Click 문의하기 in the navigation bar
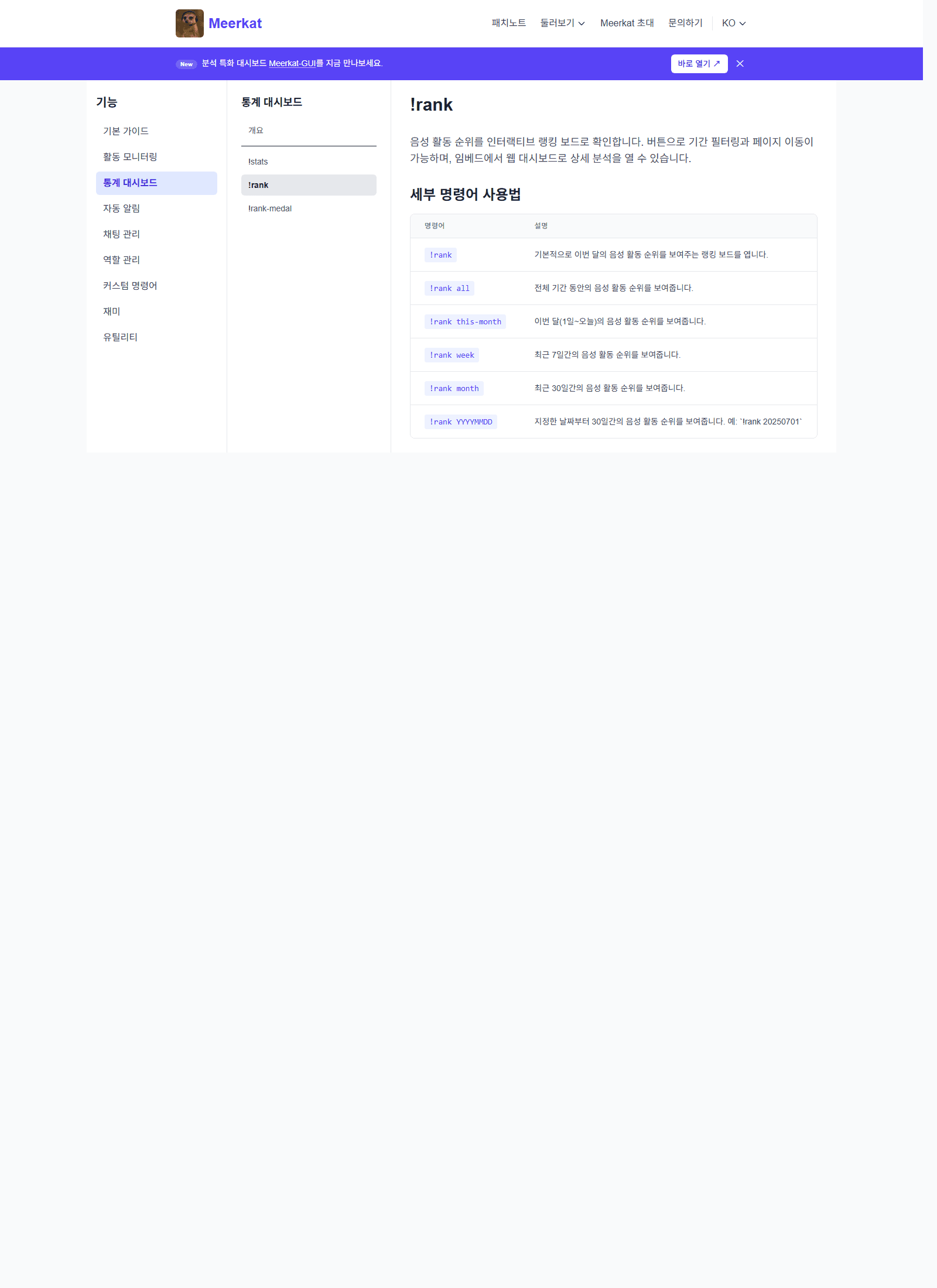 pyautogui.click(x=685, y=23)
